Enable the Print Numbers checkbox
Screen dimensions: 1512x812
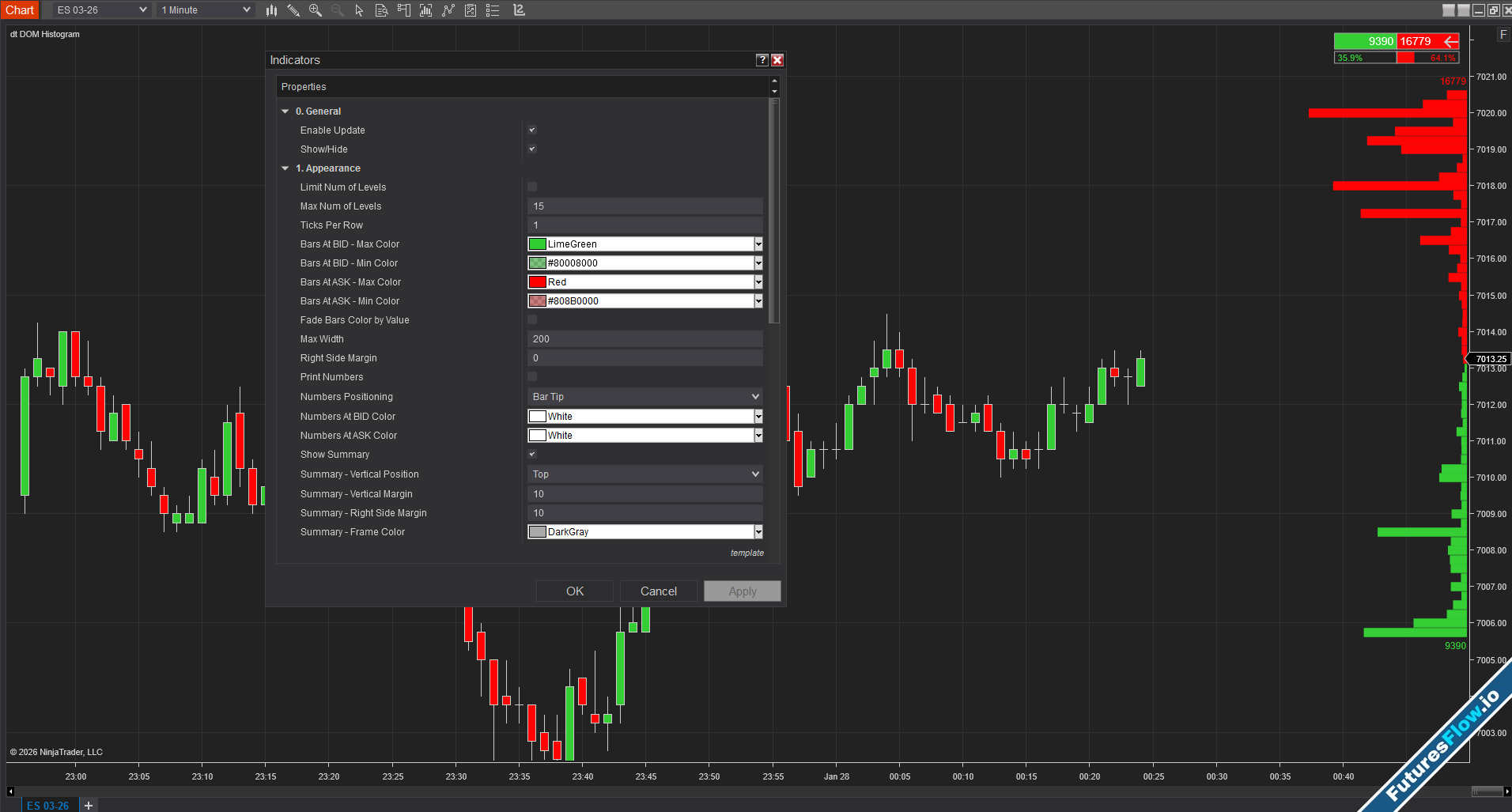pos(532,377)
